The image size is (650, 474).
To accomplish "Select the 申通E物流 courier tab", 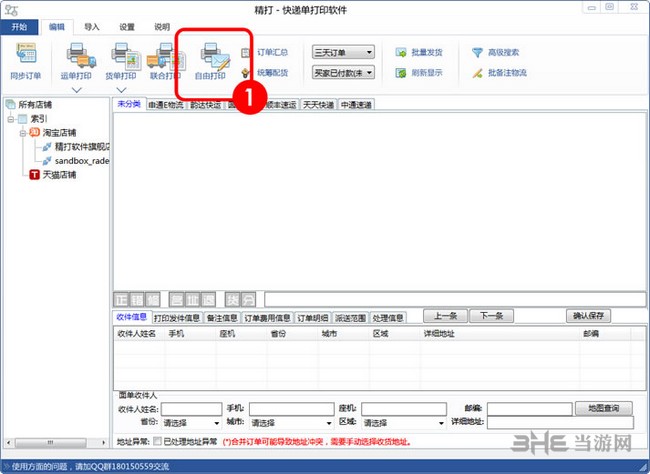I will pos(166,105).
